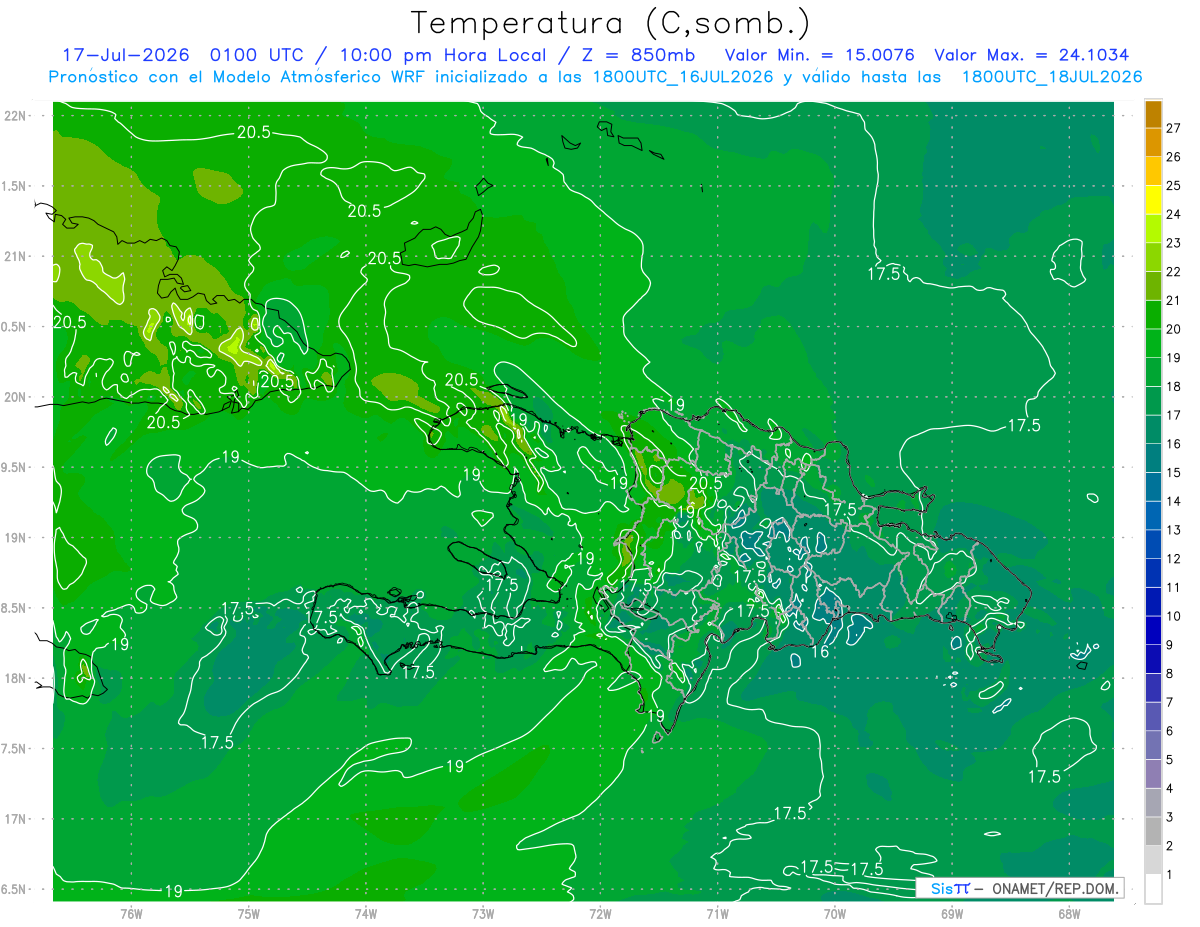Viewport: 1200px width, 927px height.
Task: Click the '16' contour label on the map
Action: point(819,652)
